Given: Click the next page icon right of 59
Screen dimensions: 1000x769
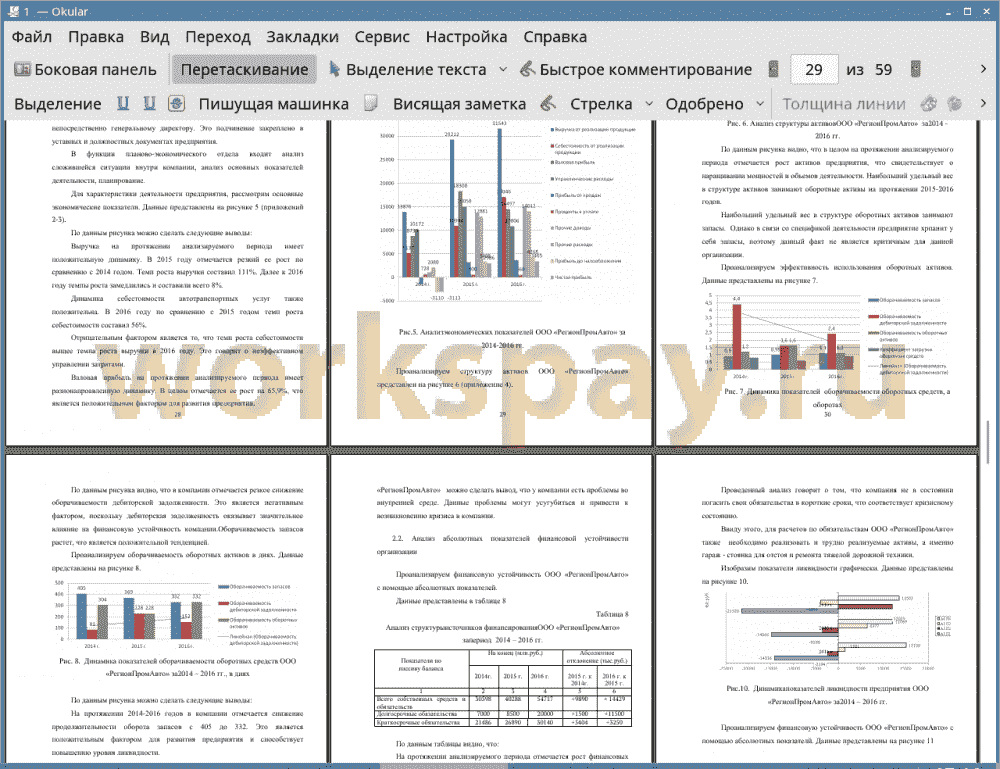Looking at the screenshot, I should (915, 69).
